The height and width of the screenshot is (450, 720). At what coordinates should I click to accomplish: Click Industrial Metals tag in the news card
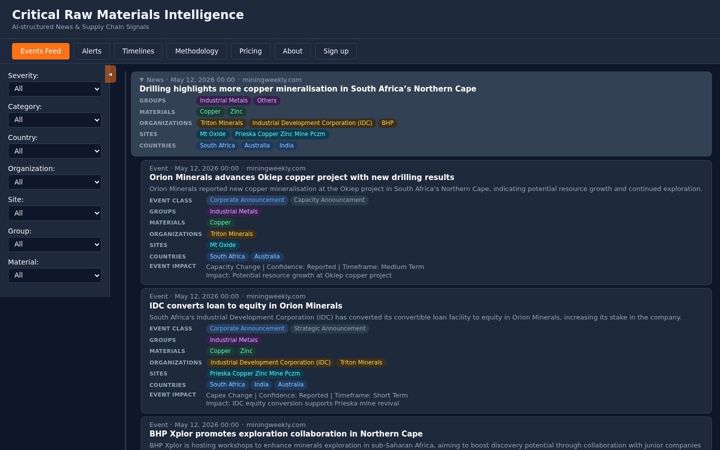tap(224, 101)
